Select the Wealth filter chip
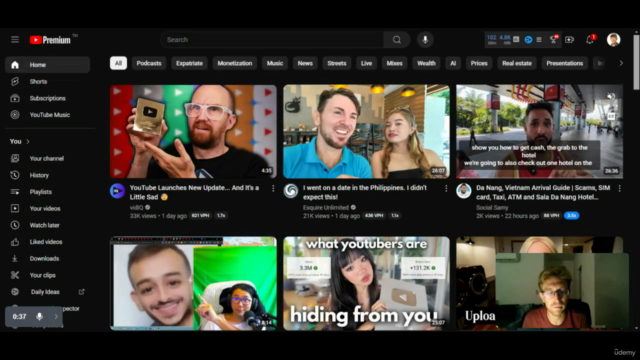Image resolution: width=640 pixels, height=360 pixels. pos(427,63)
